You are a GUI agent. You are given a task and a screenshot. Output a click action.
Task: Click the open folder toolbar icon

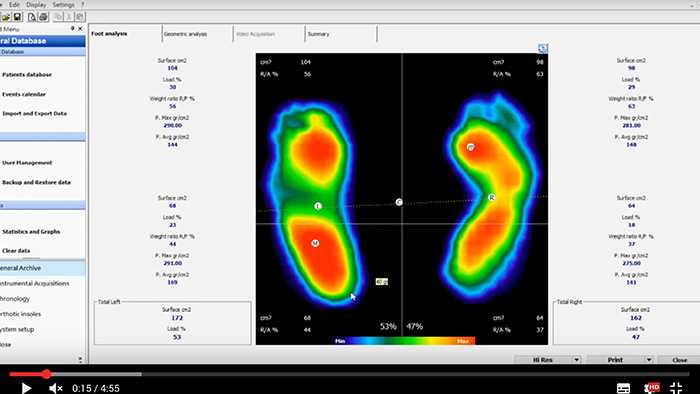[5, 17]
